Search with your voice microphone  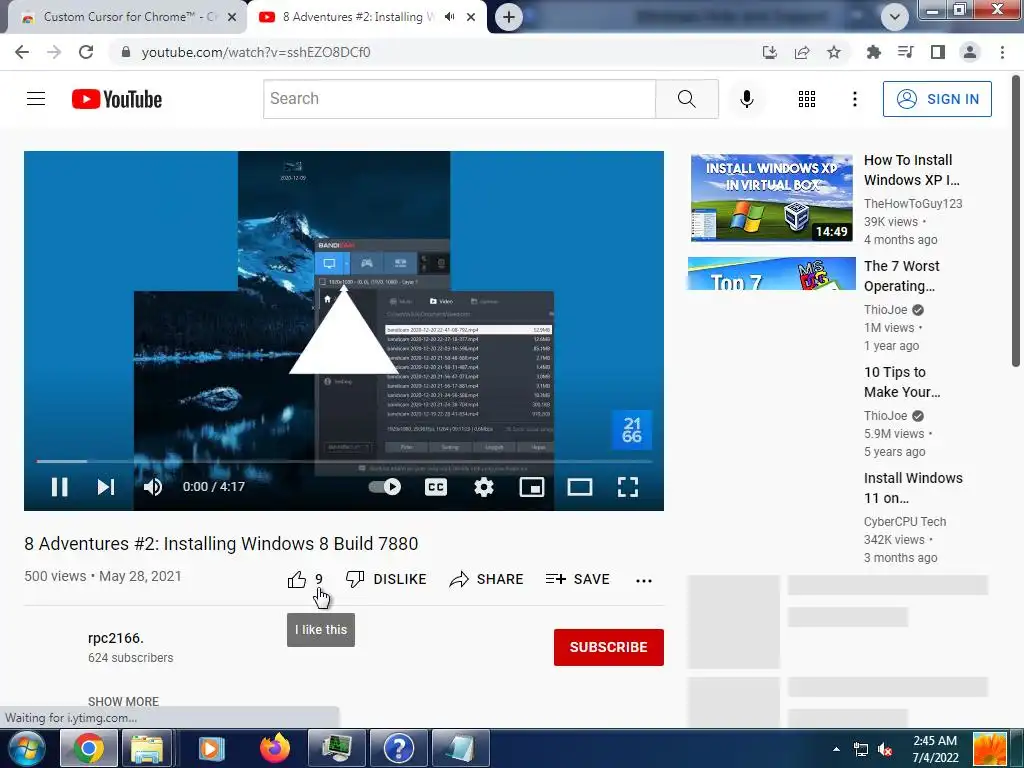pyautogui.click(x=746, y=99)
